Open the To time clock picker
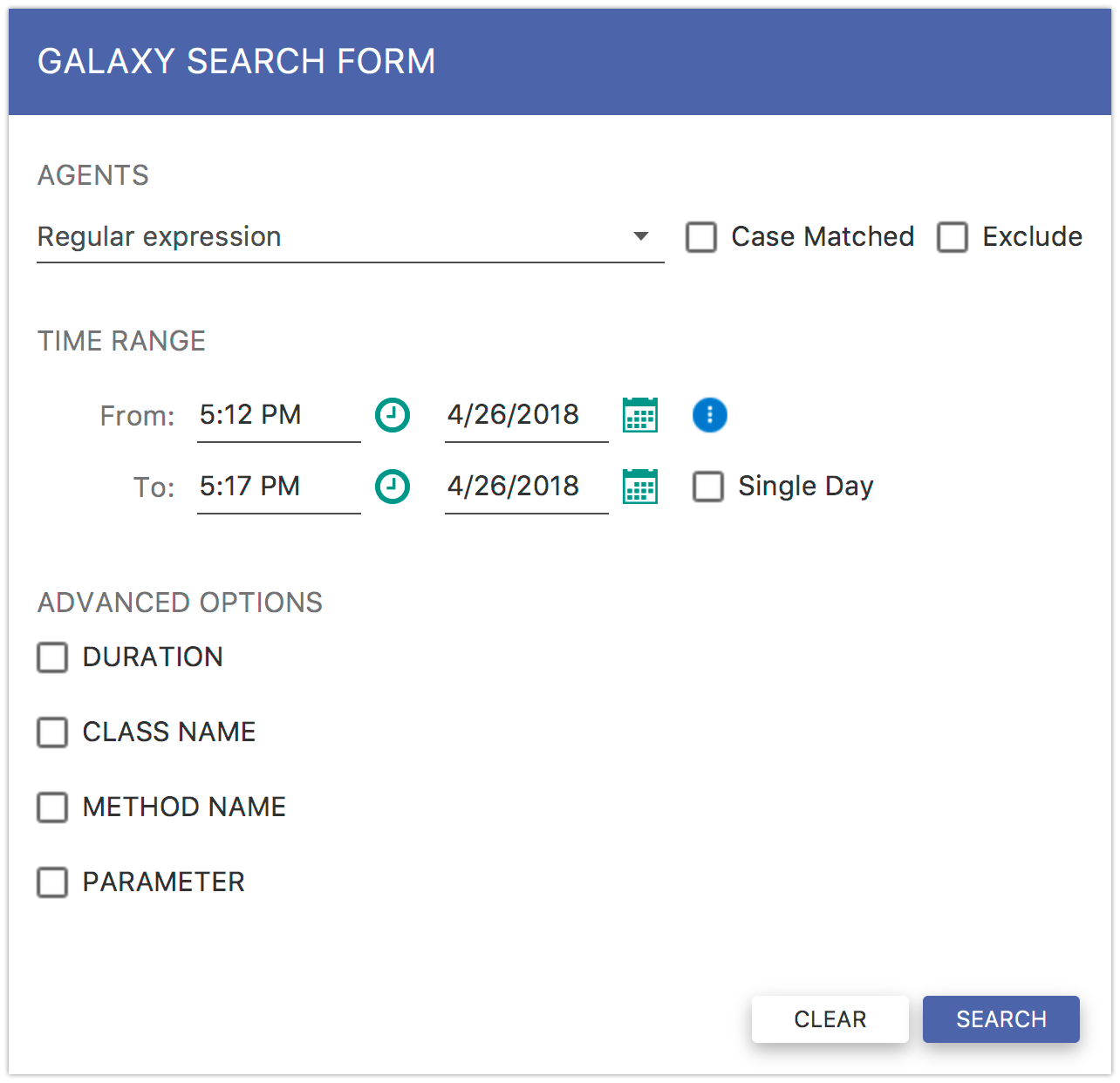Viewport: 1120px width, 1083px height. [x=393, y=487]
